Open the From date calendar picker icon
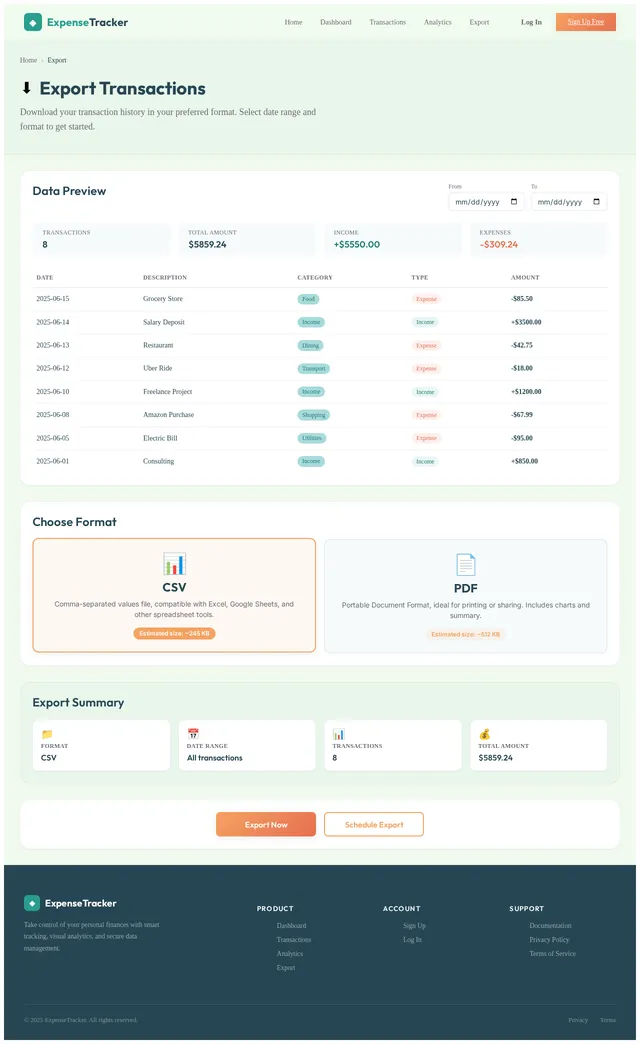640x1044 pixels. [514, 202]
